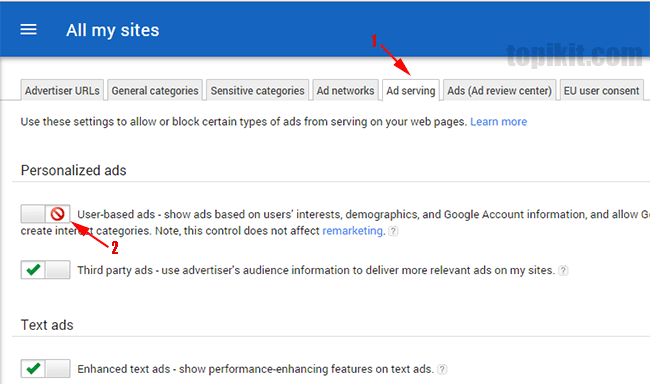650x384 pixels.
Task: Click the Personalized ads section heading
Action: (x=73, y=170)
